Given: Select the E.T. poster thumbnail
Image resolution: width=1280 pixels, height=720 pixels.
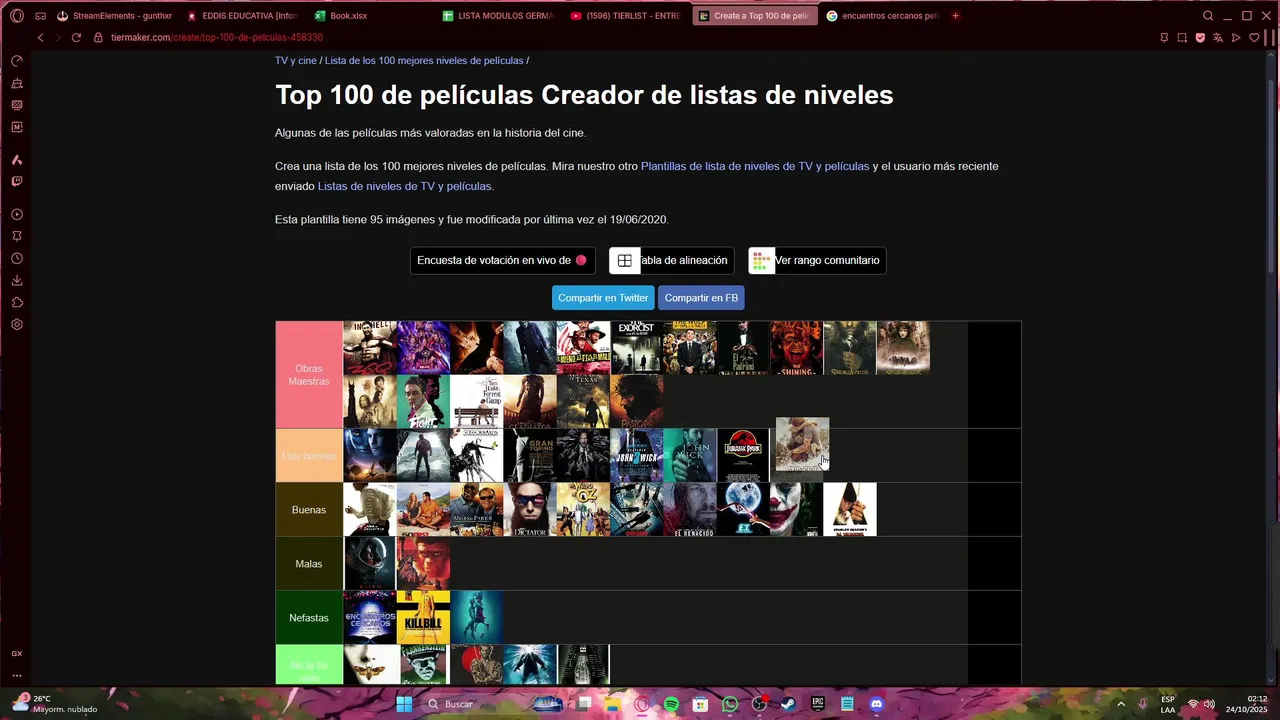Looking at the screenshot, I should click(743, 509).
